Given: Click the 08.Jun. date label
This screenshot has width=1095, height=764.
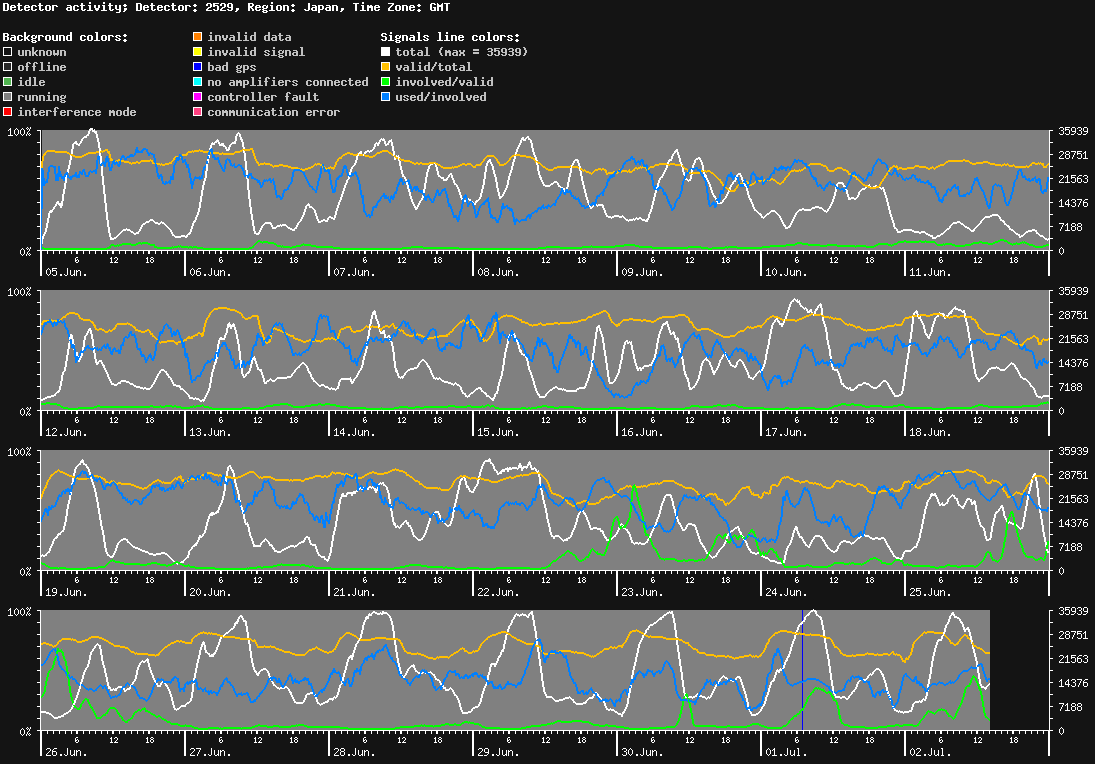Looking at the screenshot, I should (499, 272).
